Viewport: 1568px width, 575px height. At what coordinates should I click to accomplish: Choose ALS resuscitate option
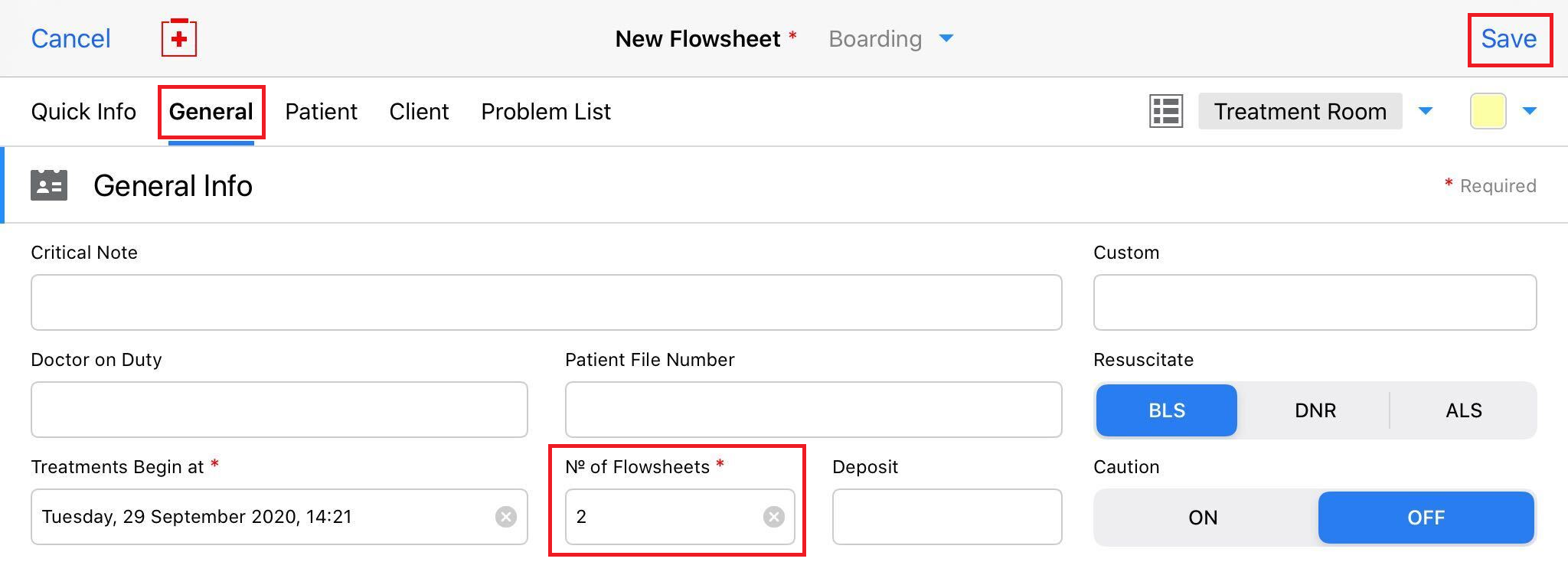pyautogui.click(x=1463, y=410)
